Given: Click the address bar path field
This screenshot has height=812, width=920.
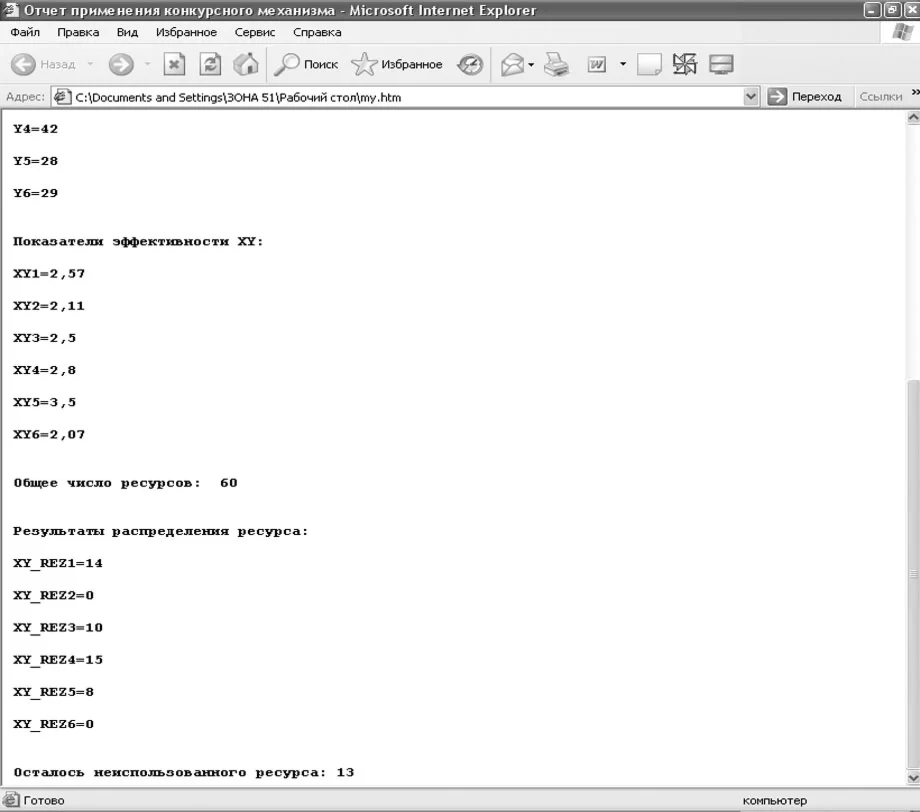Looking at the screenshot, I should 399,97.
